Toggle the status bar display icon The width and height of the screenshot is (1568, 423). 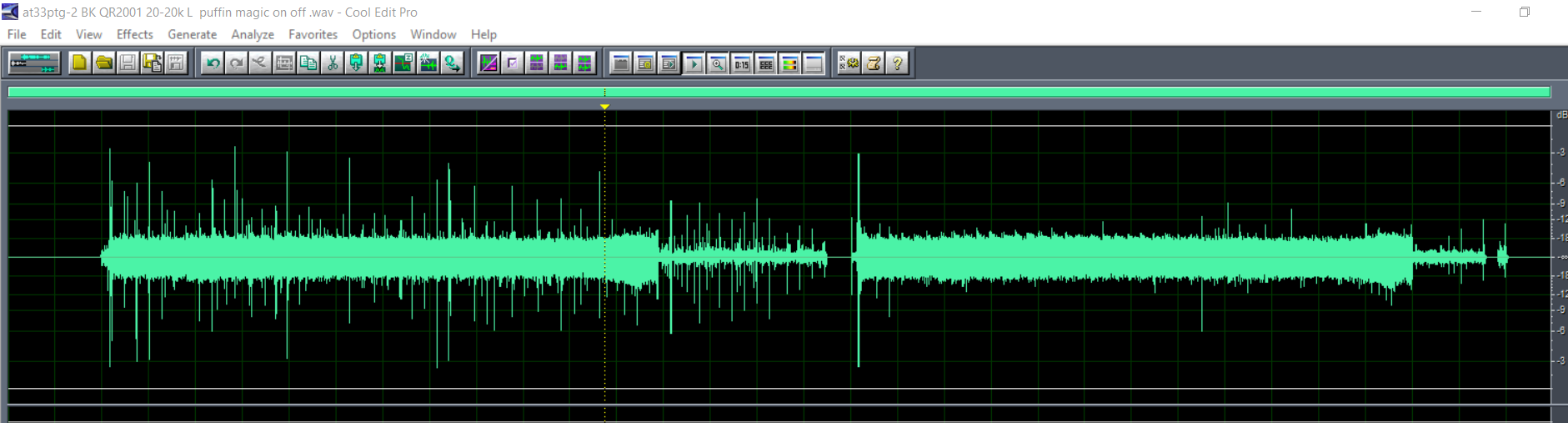point(814,63)
